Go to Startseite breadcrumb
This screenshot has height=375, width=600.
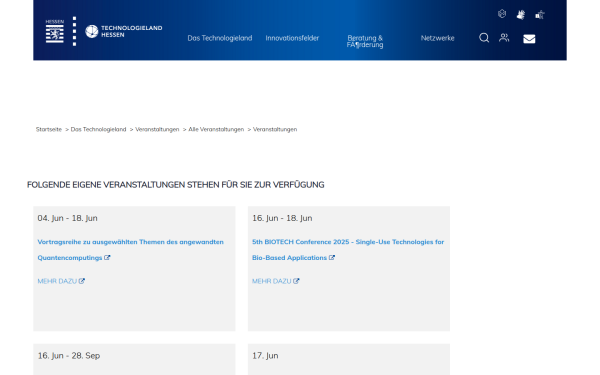(49, 129)
